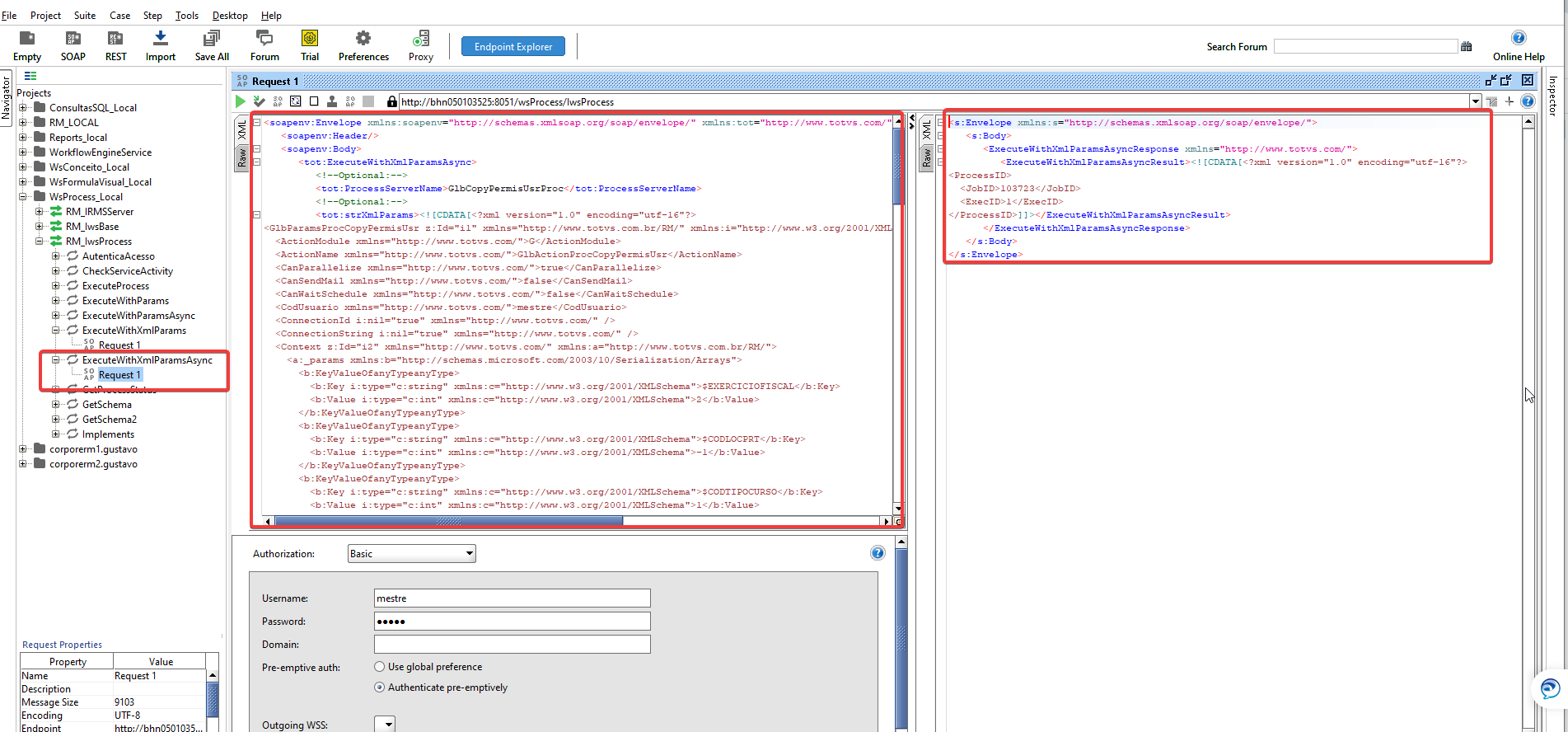
Task: Click the Proxy toolbar icon
Action: coord(421,38)
